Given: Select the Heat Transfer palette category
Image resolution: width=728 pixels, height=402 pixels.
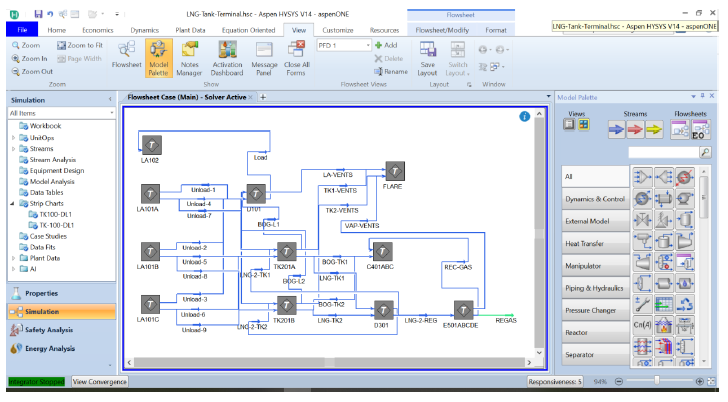Looking at the screenshot, I should click(595, 243).
